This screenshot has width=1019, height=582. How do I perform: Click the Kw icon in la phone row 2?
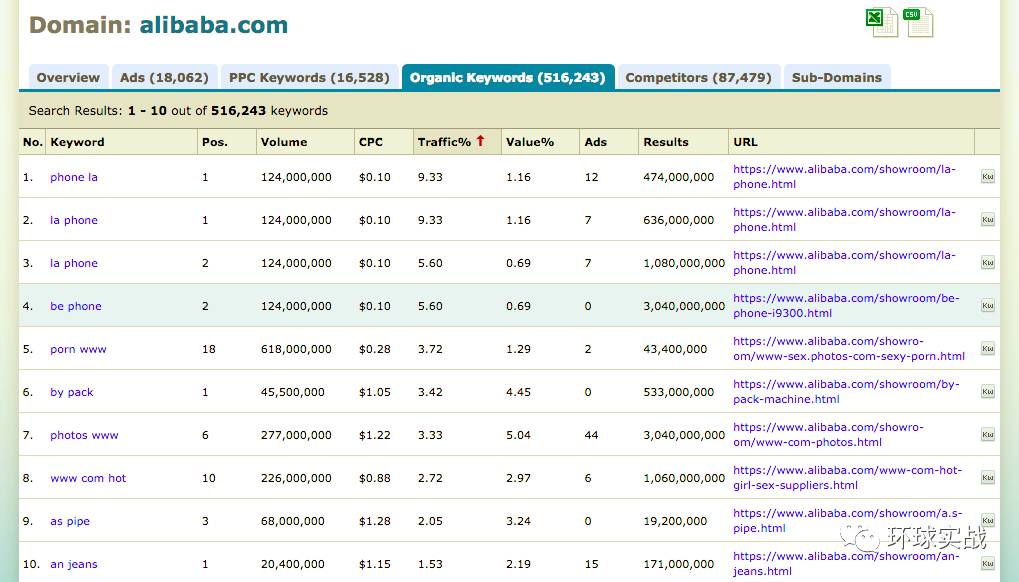tap(988, 220)
